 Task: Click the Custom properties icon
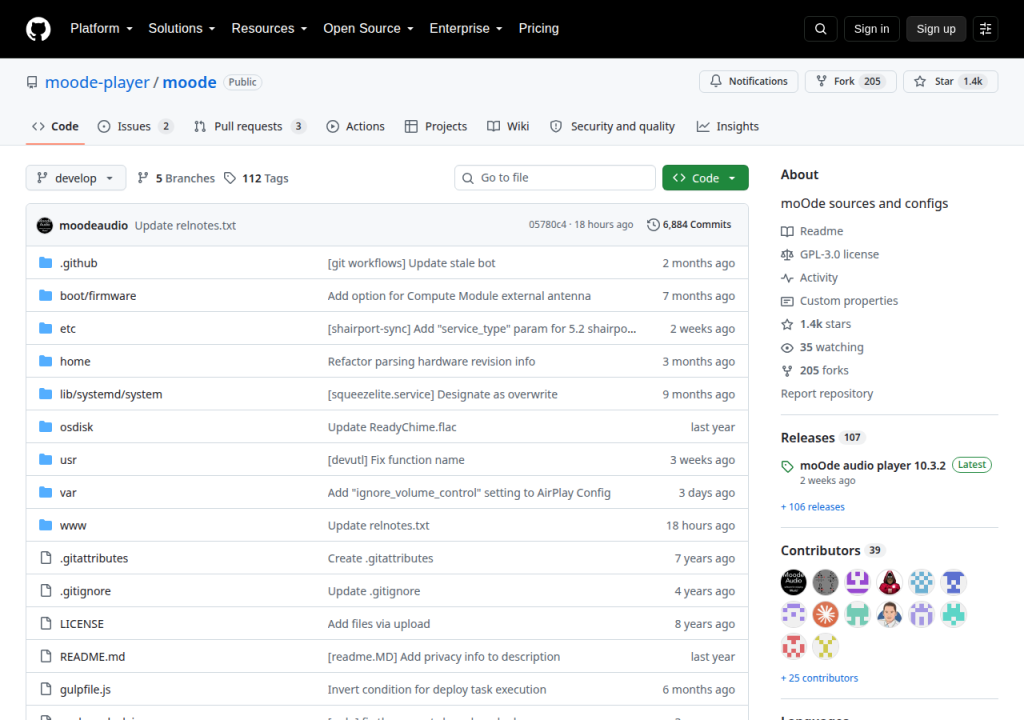coord(787,301)
